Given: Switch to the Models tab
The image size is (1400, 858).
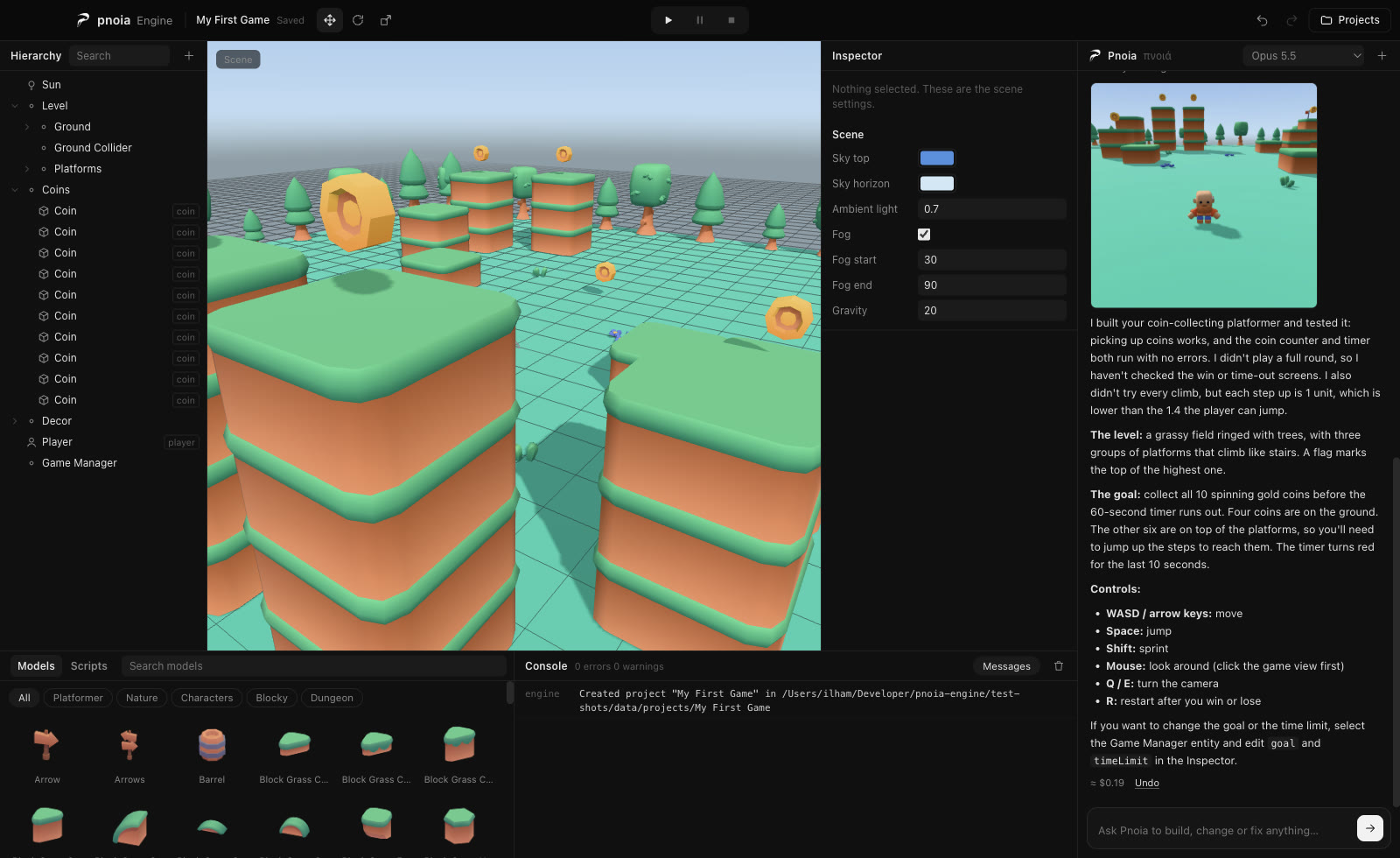Looking at the screenshot, I should 36,666.
